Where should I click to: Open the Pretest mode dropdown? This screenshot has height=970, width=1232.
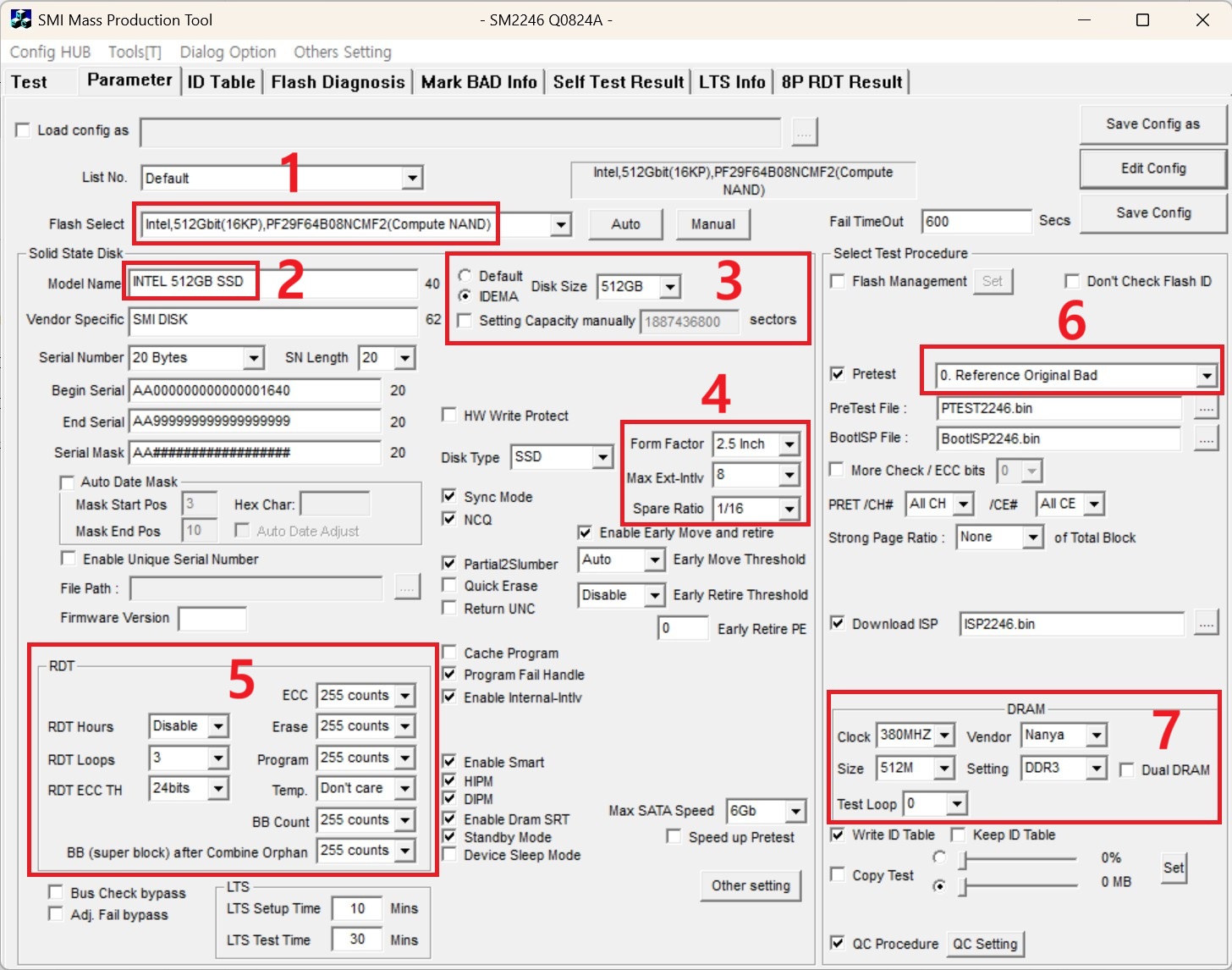tap(1206, 376)
